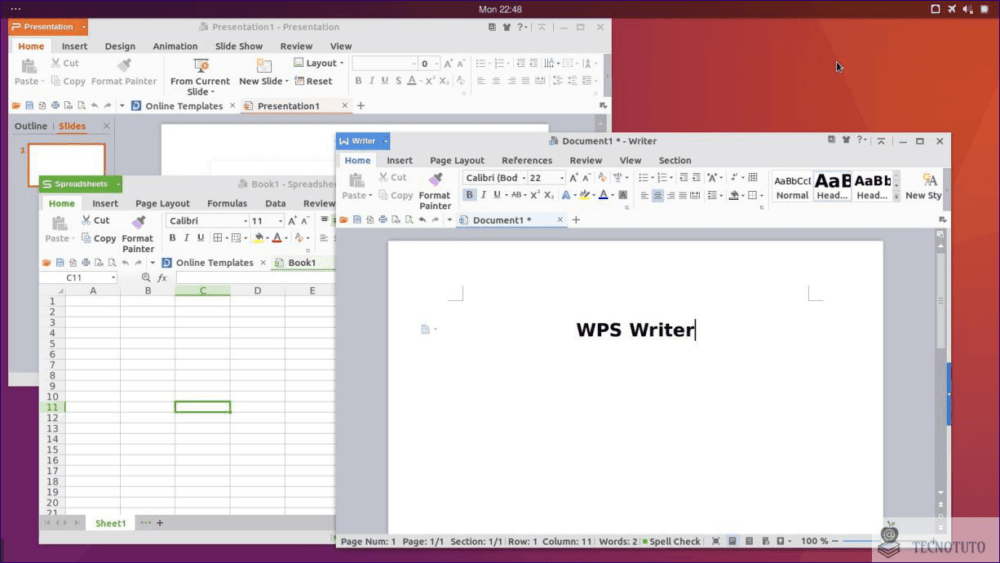This screenshot has width=1000, height=563.
Task: Click Cut scissors icon in Writer
Action: click(383, 177)
